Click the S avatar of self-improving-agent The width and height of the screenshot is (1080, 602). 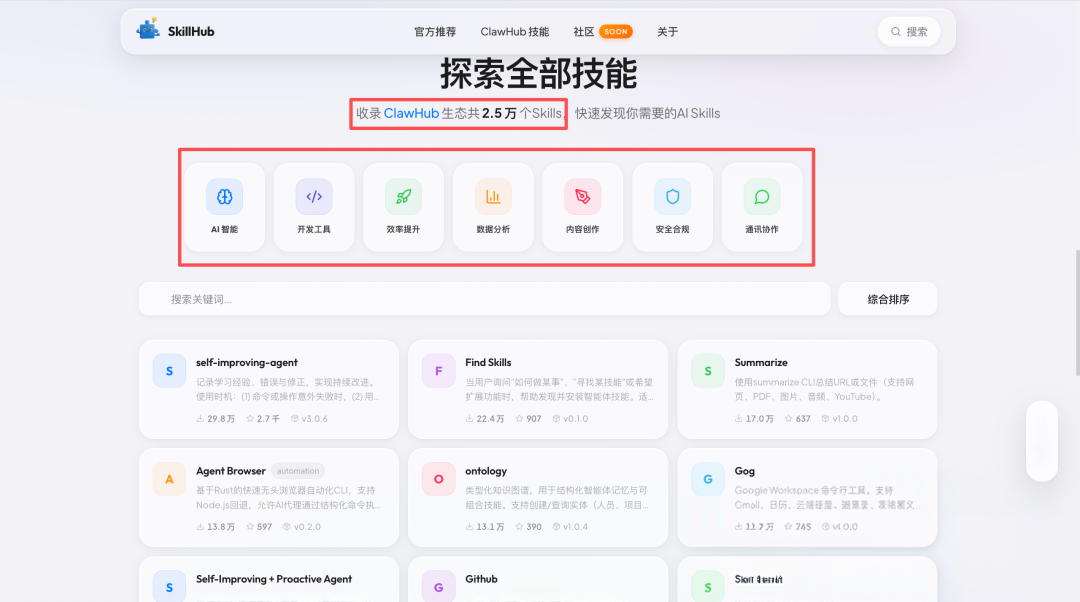coord(169,371)
